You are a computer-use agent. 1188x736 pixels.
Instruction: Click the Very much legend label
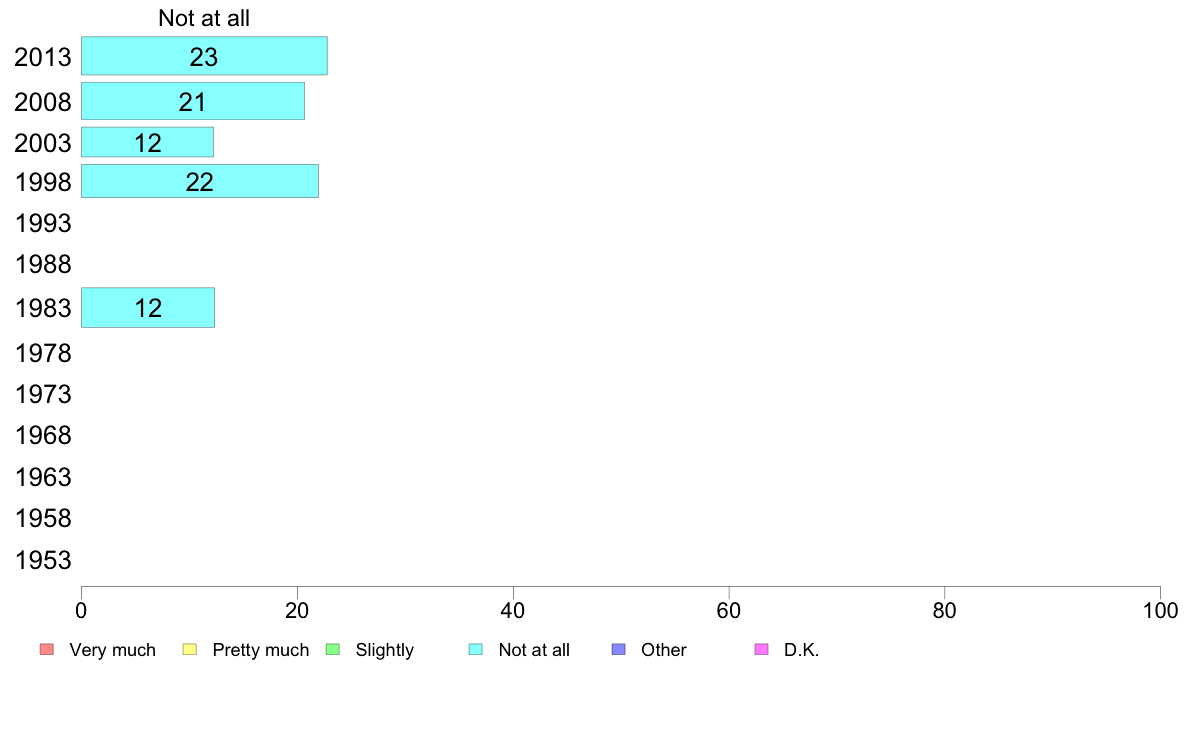pyautogui.click(x=112, y=650)
